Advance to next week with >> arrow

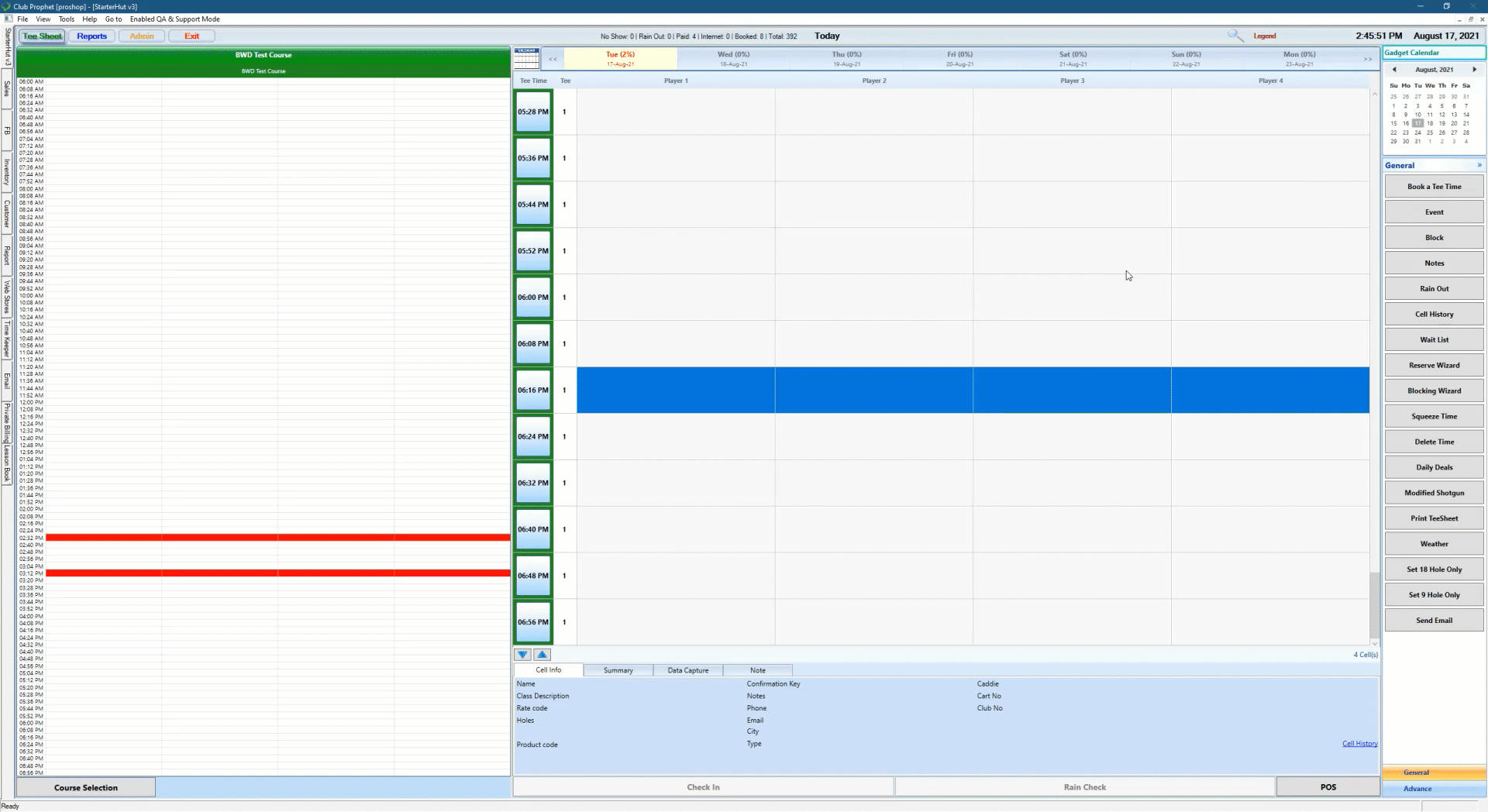pos(1368,59)
